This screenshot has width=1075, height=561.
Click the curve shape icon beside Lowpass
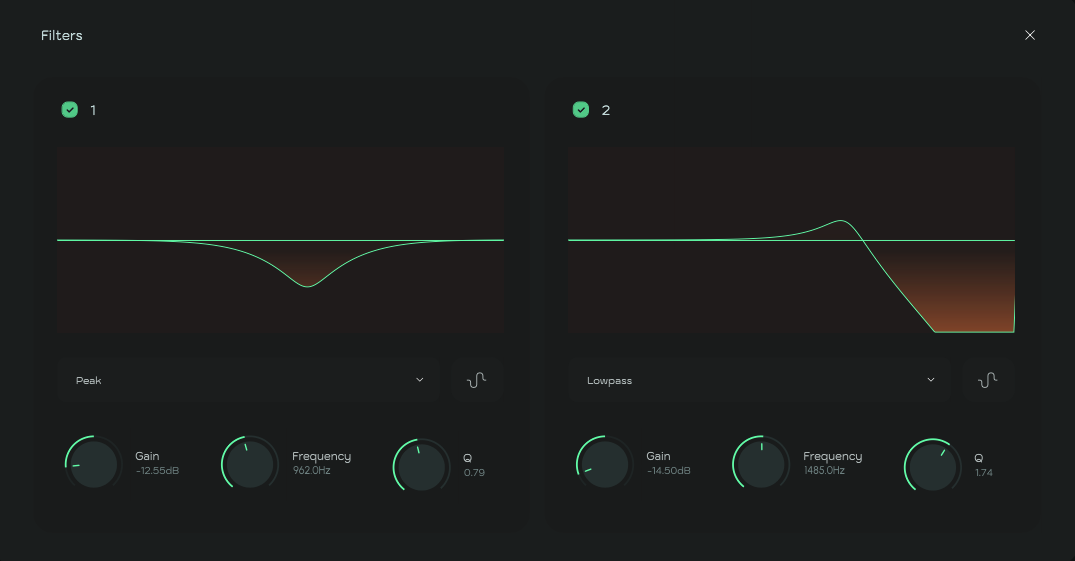tap(988, 380)
